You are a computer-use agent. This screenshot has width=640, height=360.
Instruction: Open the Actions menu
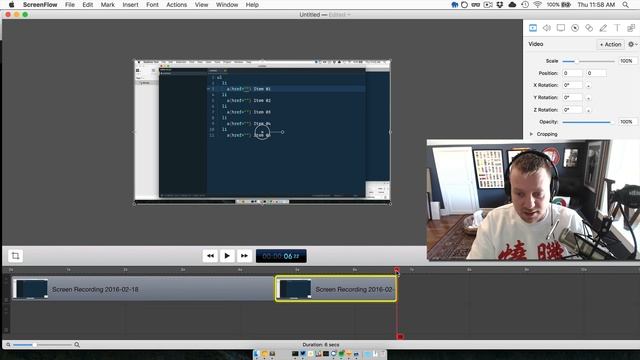click(176, 5)
